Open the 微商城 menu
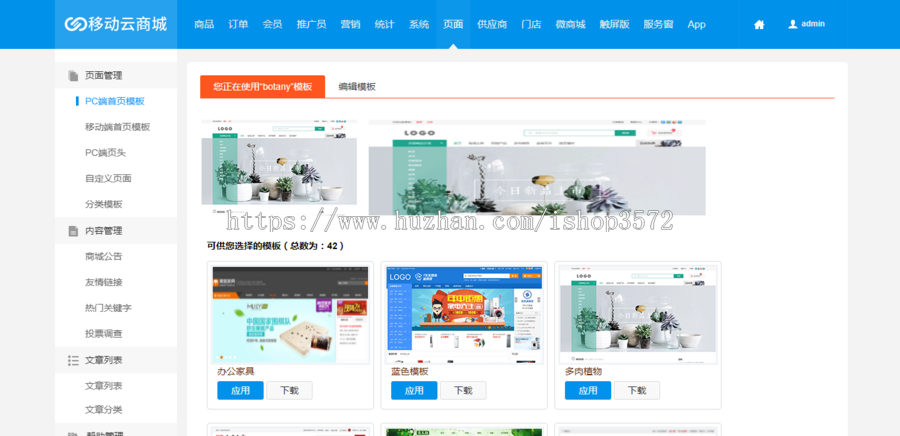900x436 pixels. click(x=571, y=24)
